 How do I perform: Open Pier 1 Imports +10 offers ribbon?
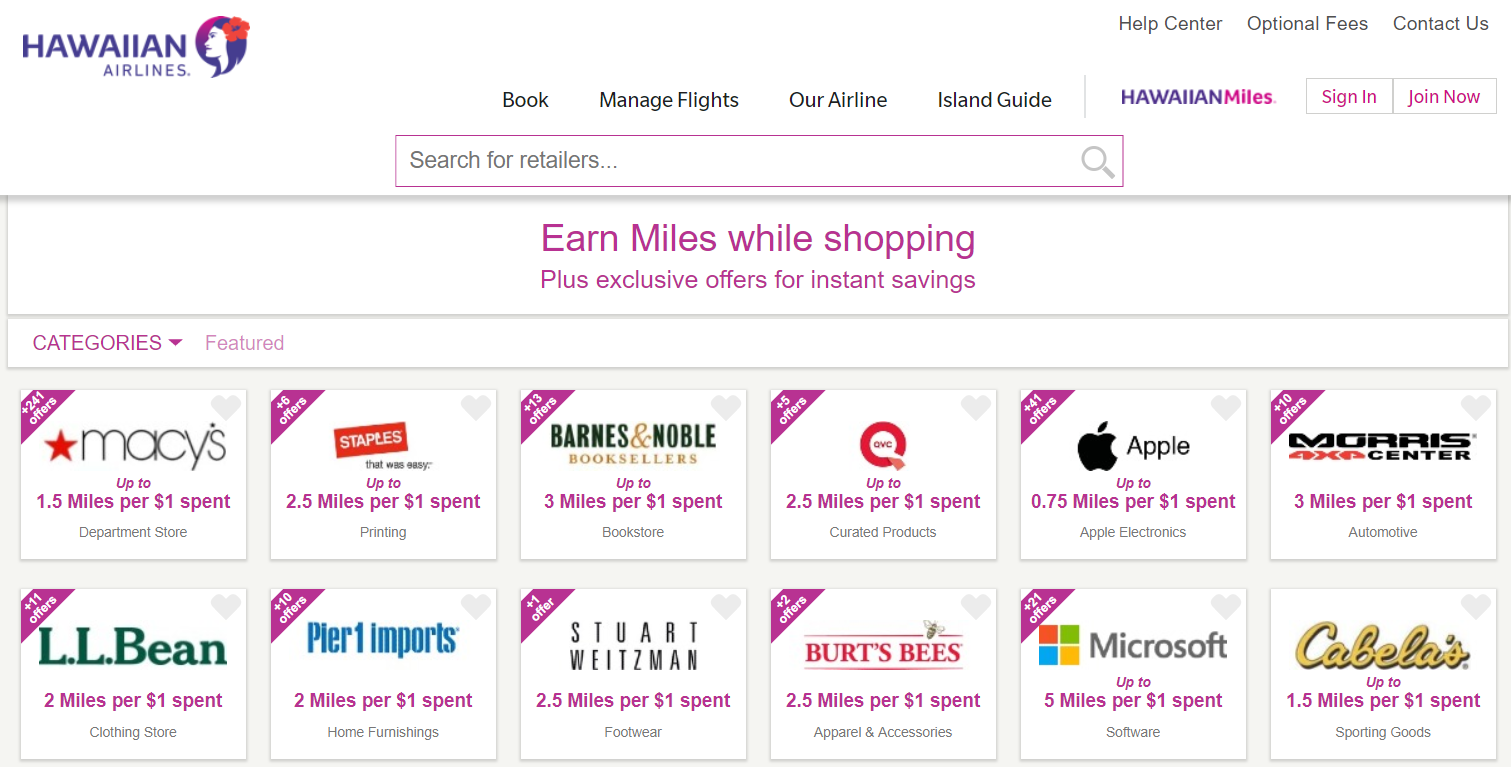(290, 608)
